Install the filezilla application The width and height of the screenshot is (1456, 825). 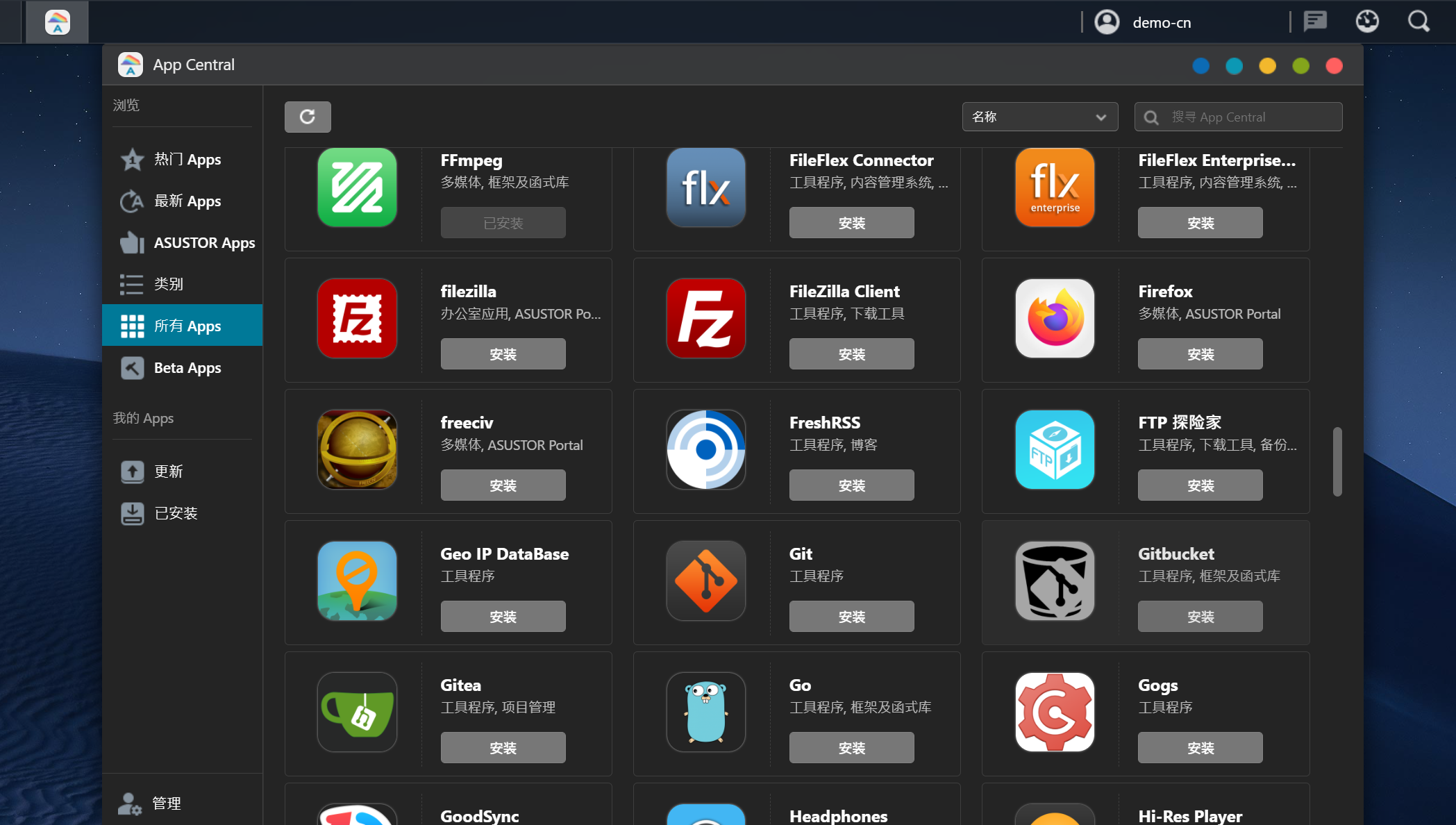504,354
